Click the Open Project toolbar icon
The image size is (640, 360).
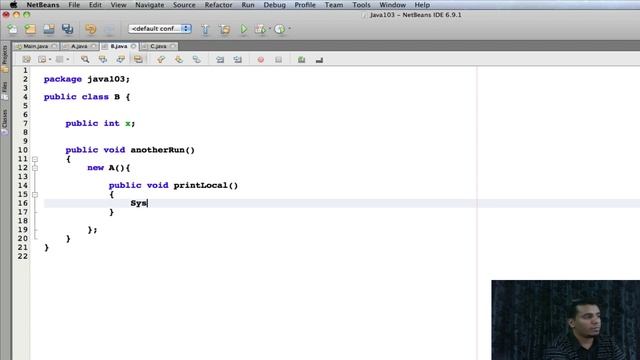click(x=49, y=29)
